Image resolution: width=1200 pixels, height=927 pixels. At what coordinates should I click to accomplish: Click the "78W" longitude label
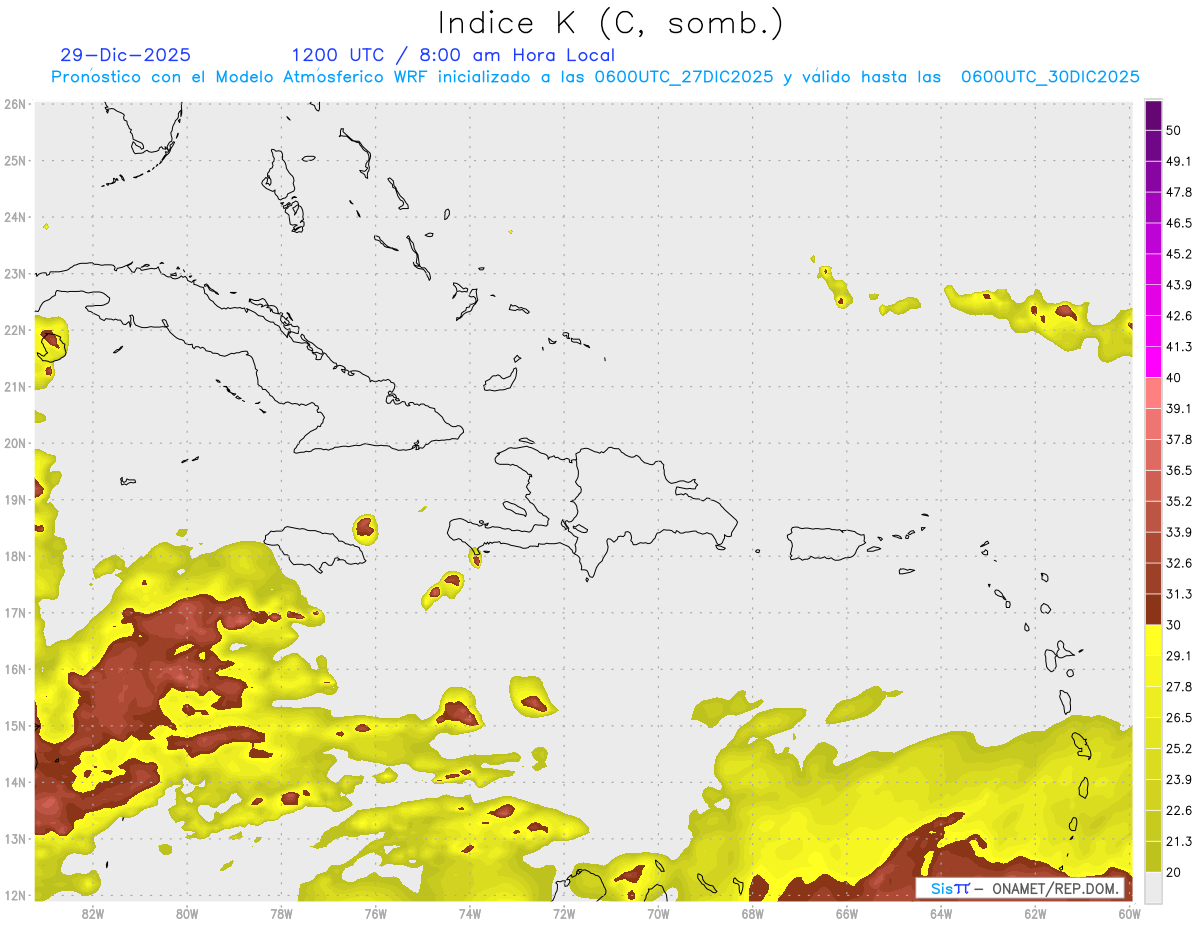point(281,913)
